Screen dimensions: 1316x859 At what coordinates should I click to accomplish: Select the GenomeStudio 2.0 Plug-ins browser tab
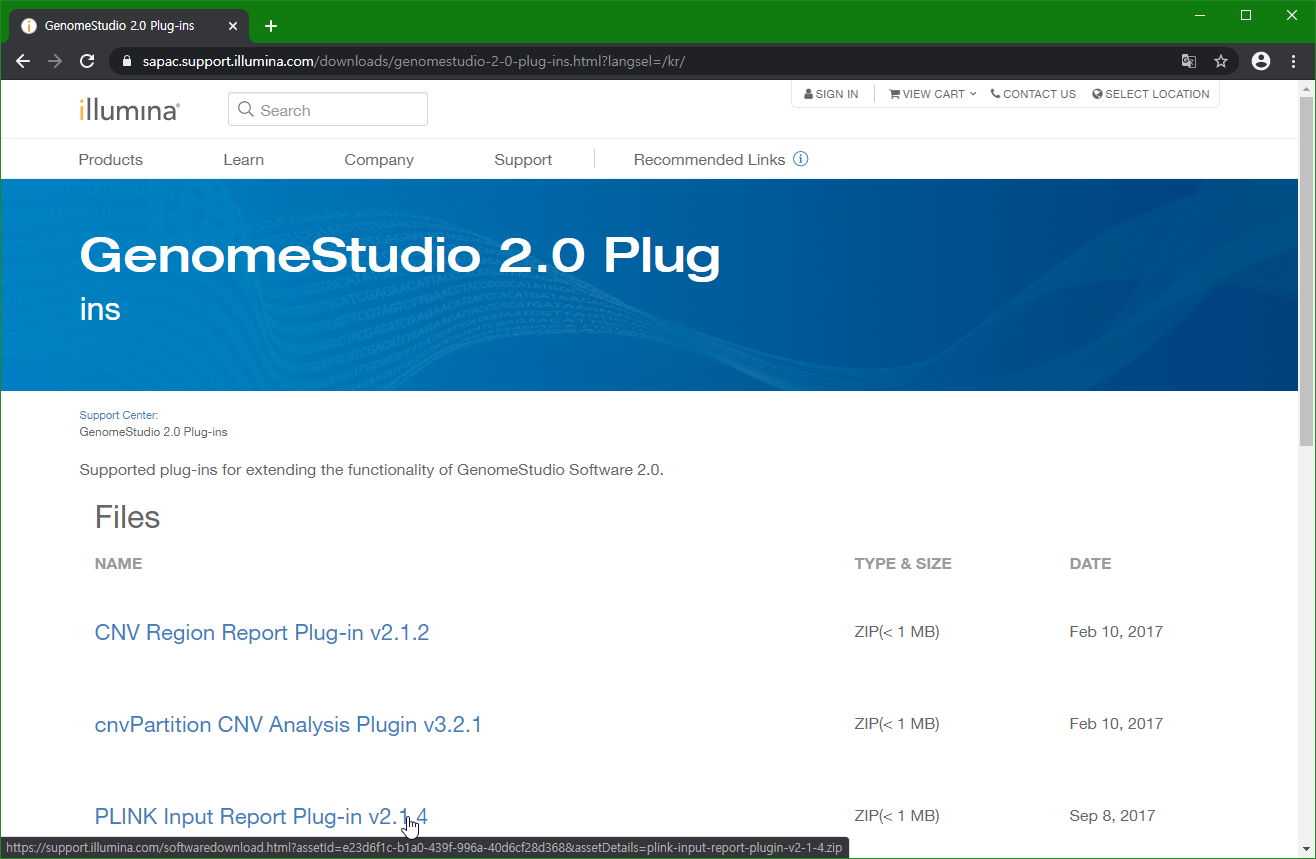[130, 26]
